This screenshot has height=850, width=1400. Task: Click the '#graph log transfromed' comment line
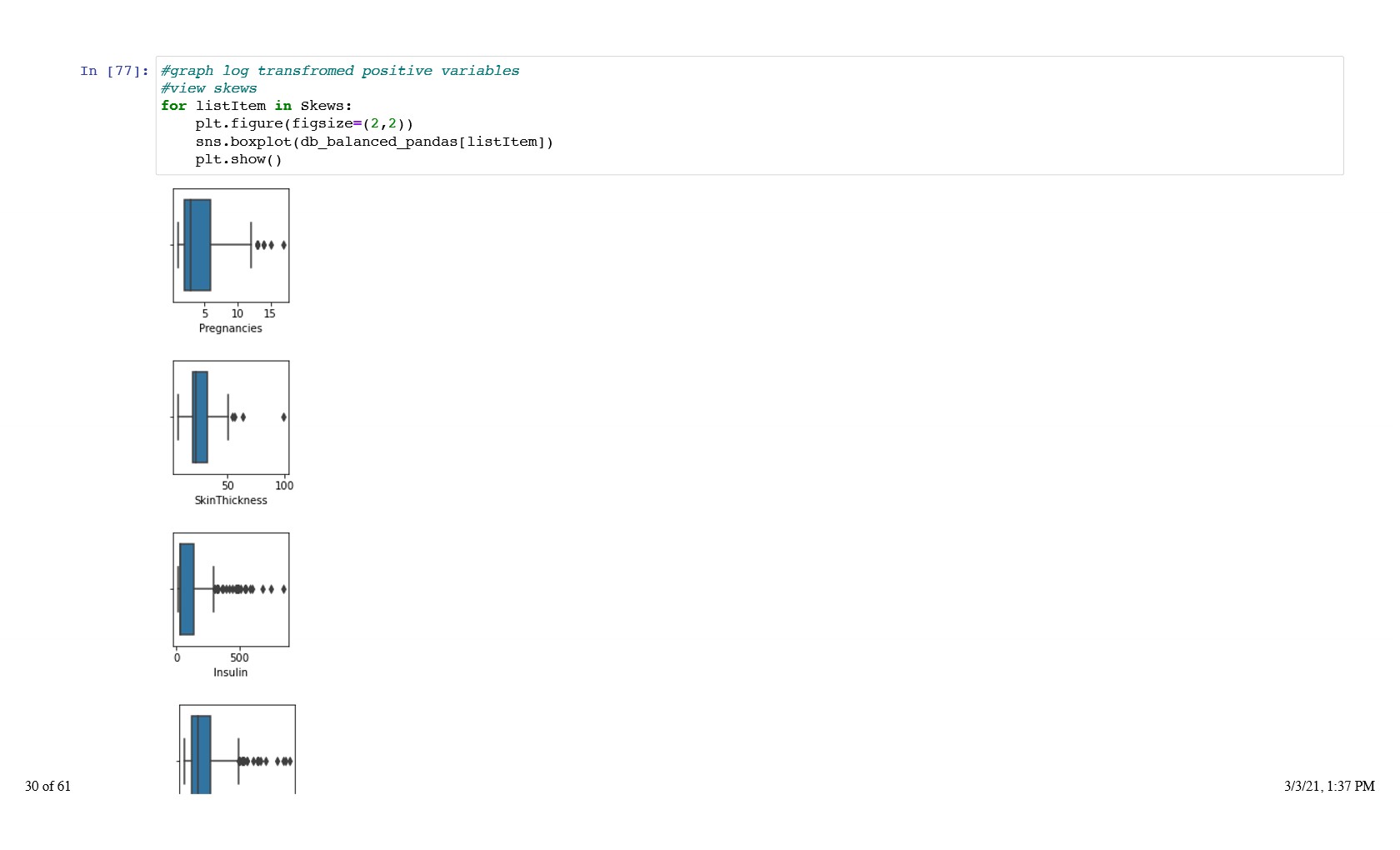click(340, 71)
